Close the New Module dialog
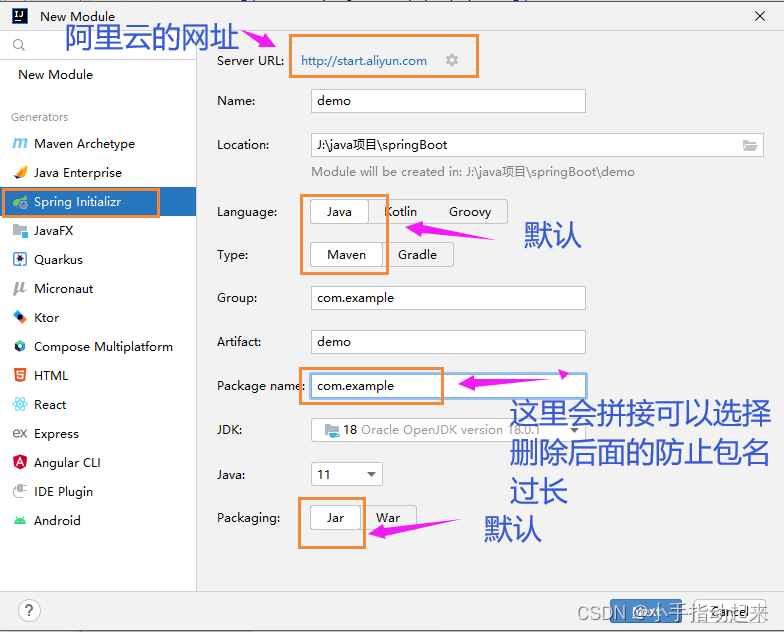This screenshot has width=784, height=632. [x=760, y=16]
